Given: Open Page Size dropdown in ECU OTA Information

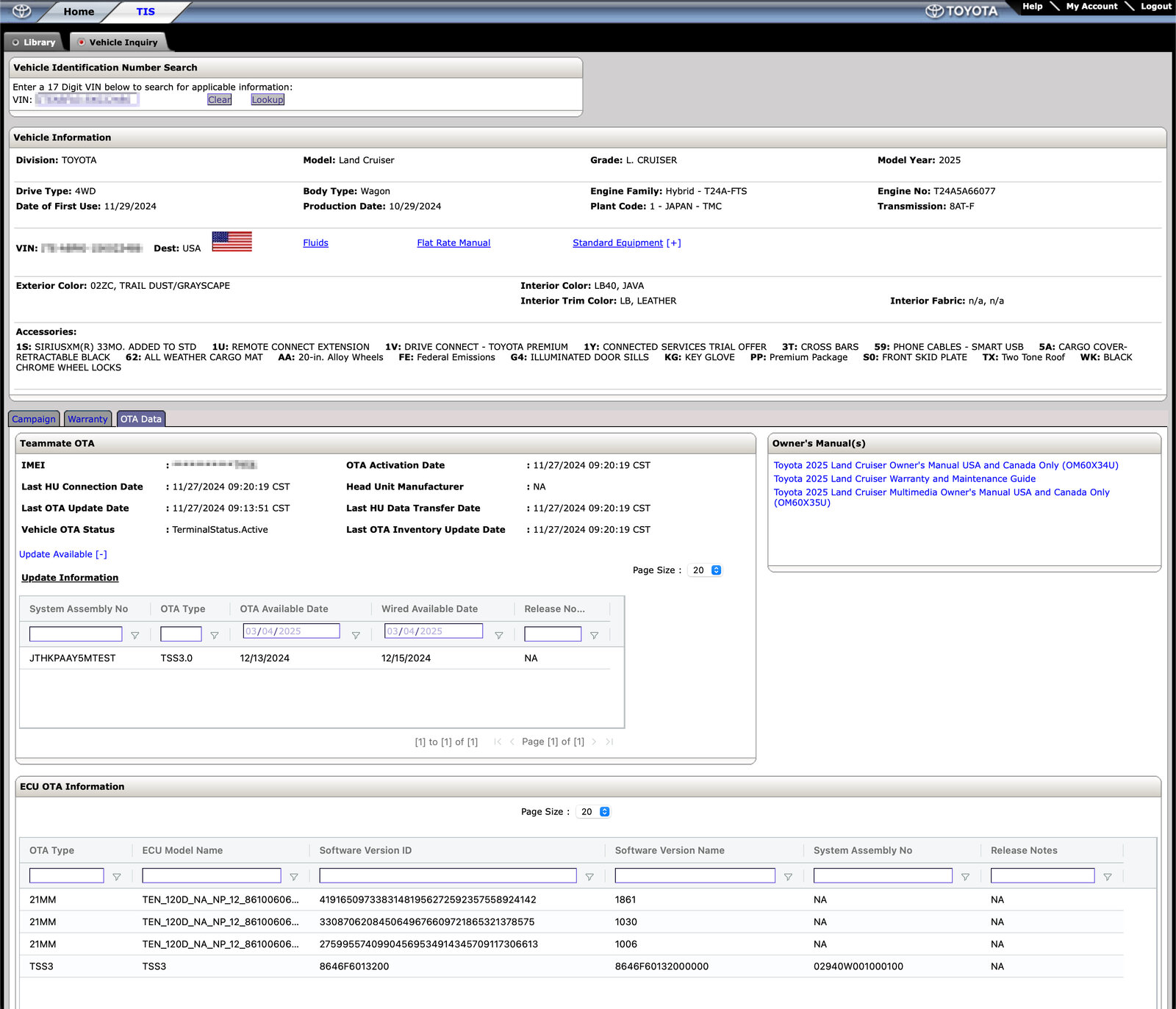Looking at the screenshot, I should tap(593, 812).
